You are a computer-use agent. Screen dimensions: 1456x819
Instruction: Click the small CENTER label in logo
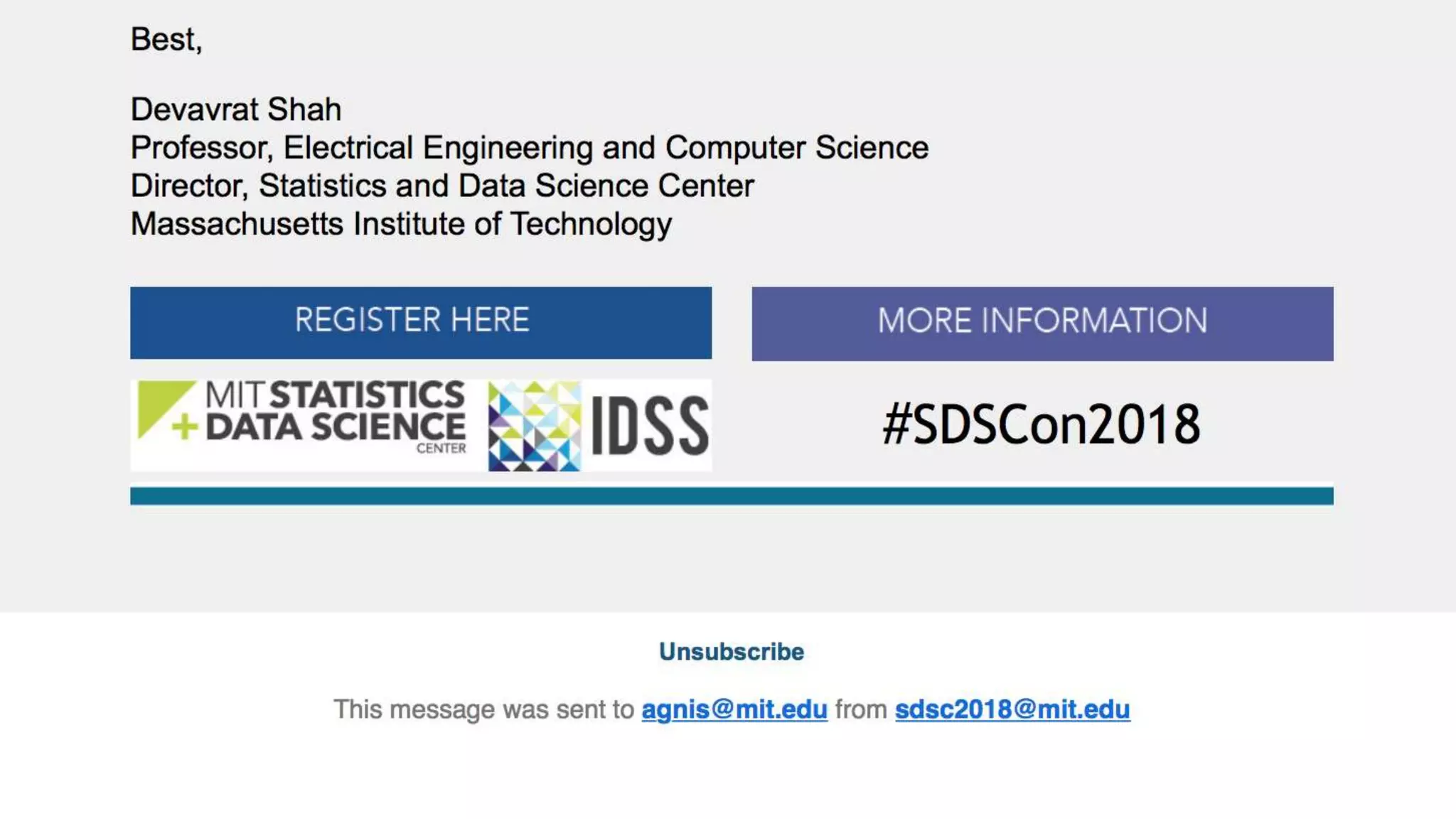(441, 449)
